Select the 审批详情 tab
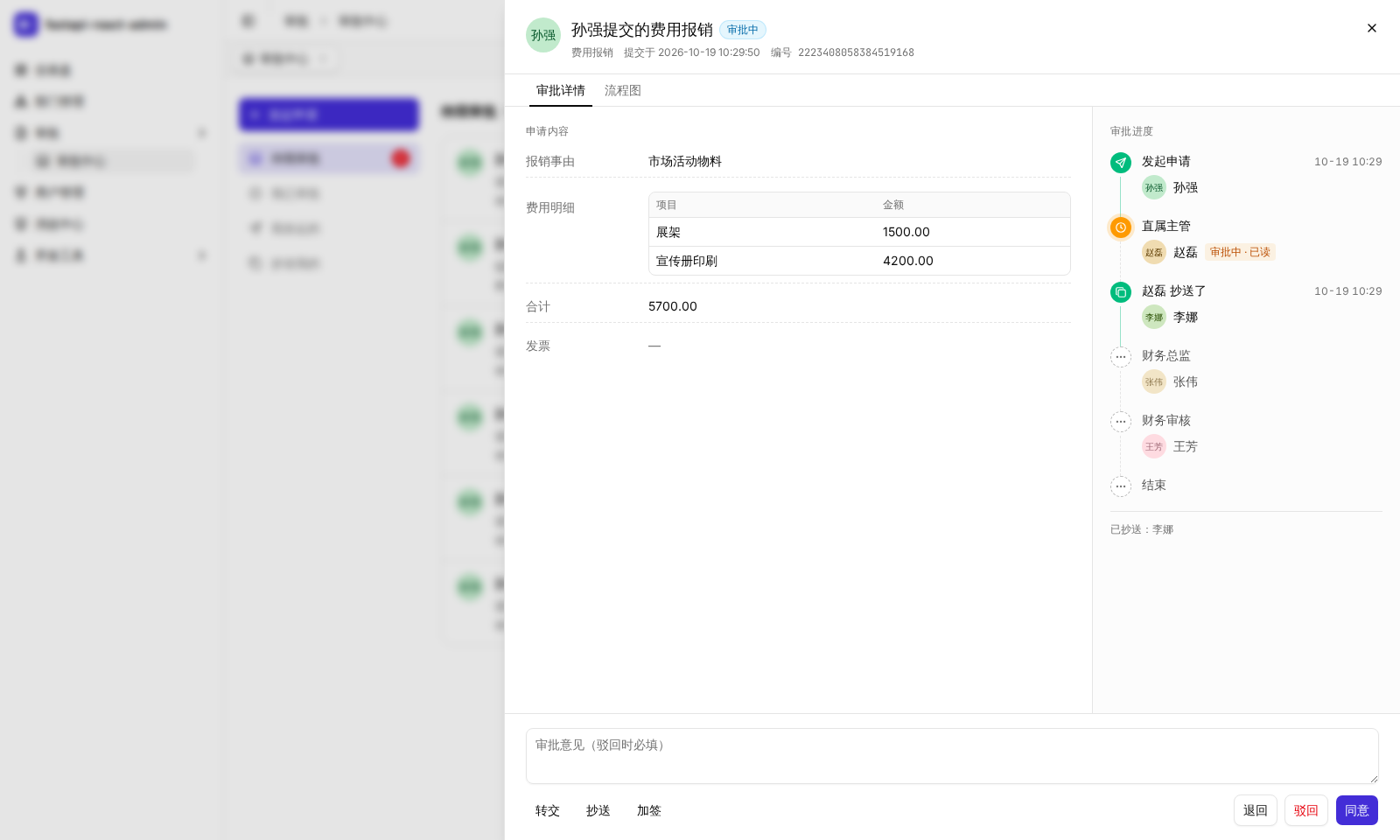This screenshot has height=840, width=1400. coord(561,90)
